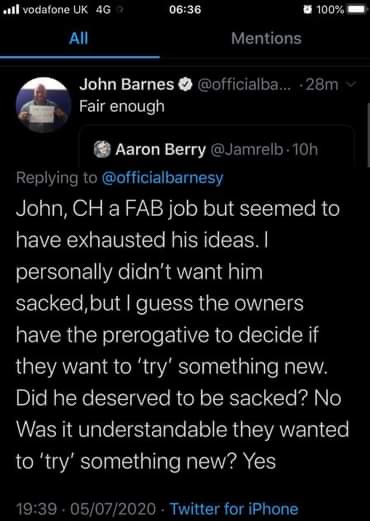This screenshot has width=370, height=521.
Task: Open the John Barnes display name
Action: (127, 85)
